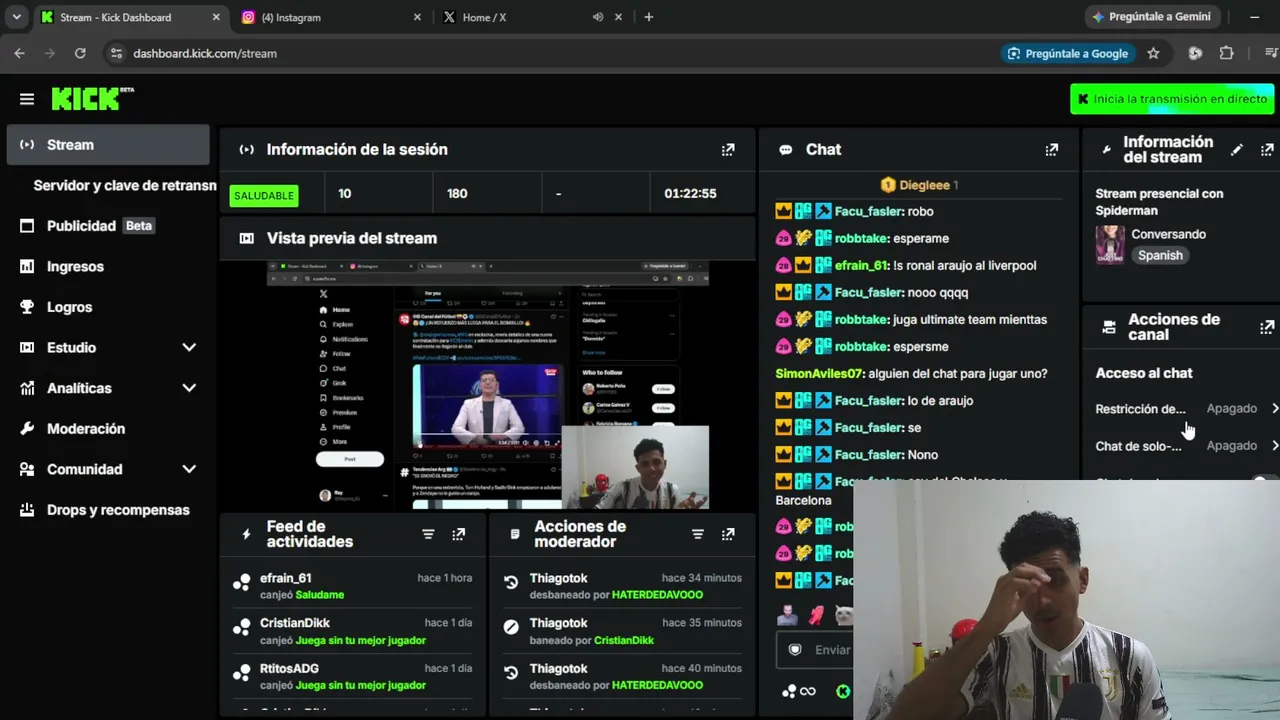Click the Spanish language tag
Screen dimensions: 1280x720
click(1160, 255)
